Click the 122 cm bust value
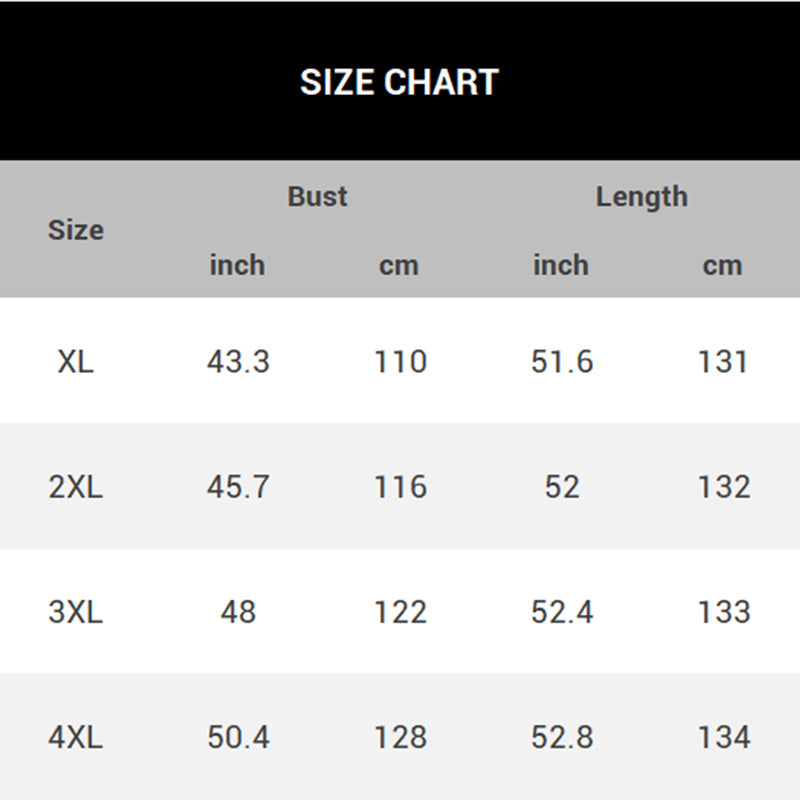 [400, 612]
